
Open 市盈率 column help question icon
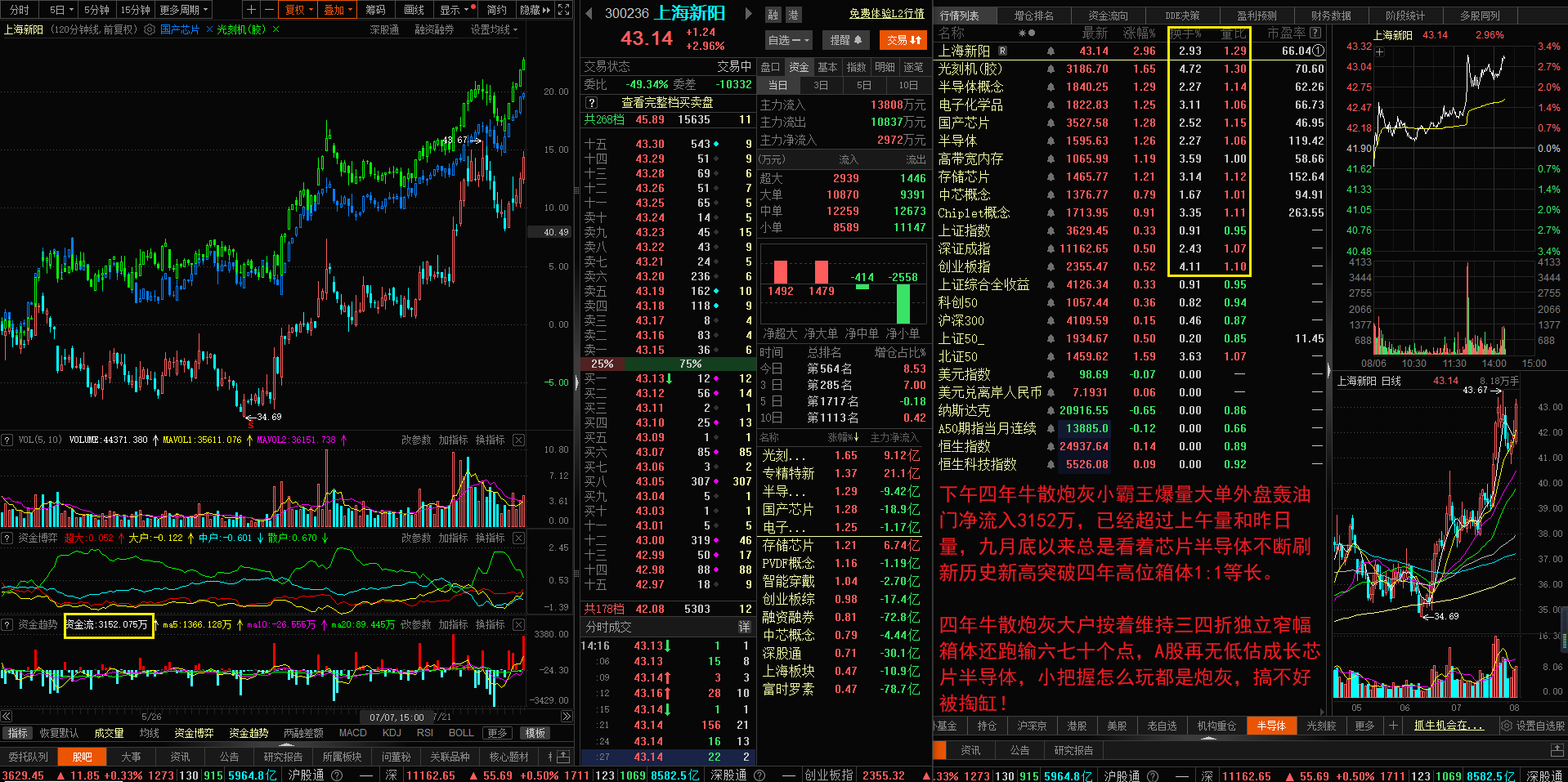1315,33
